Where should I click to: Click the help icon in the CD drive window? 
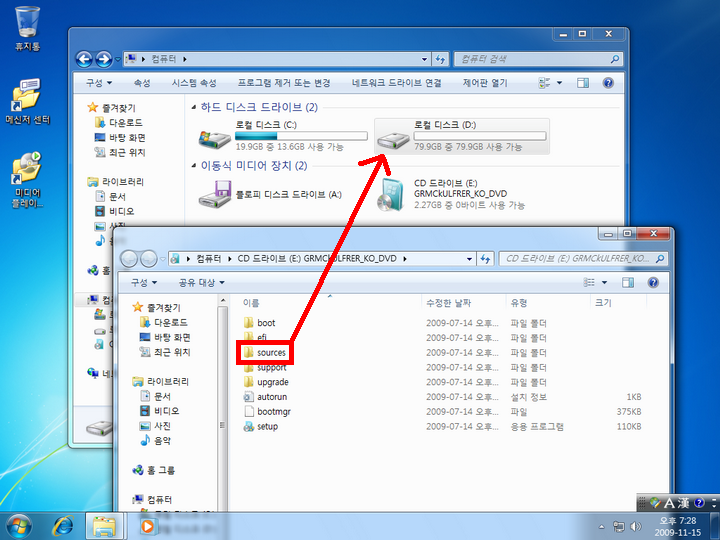coord(653,282)
